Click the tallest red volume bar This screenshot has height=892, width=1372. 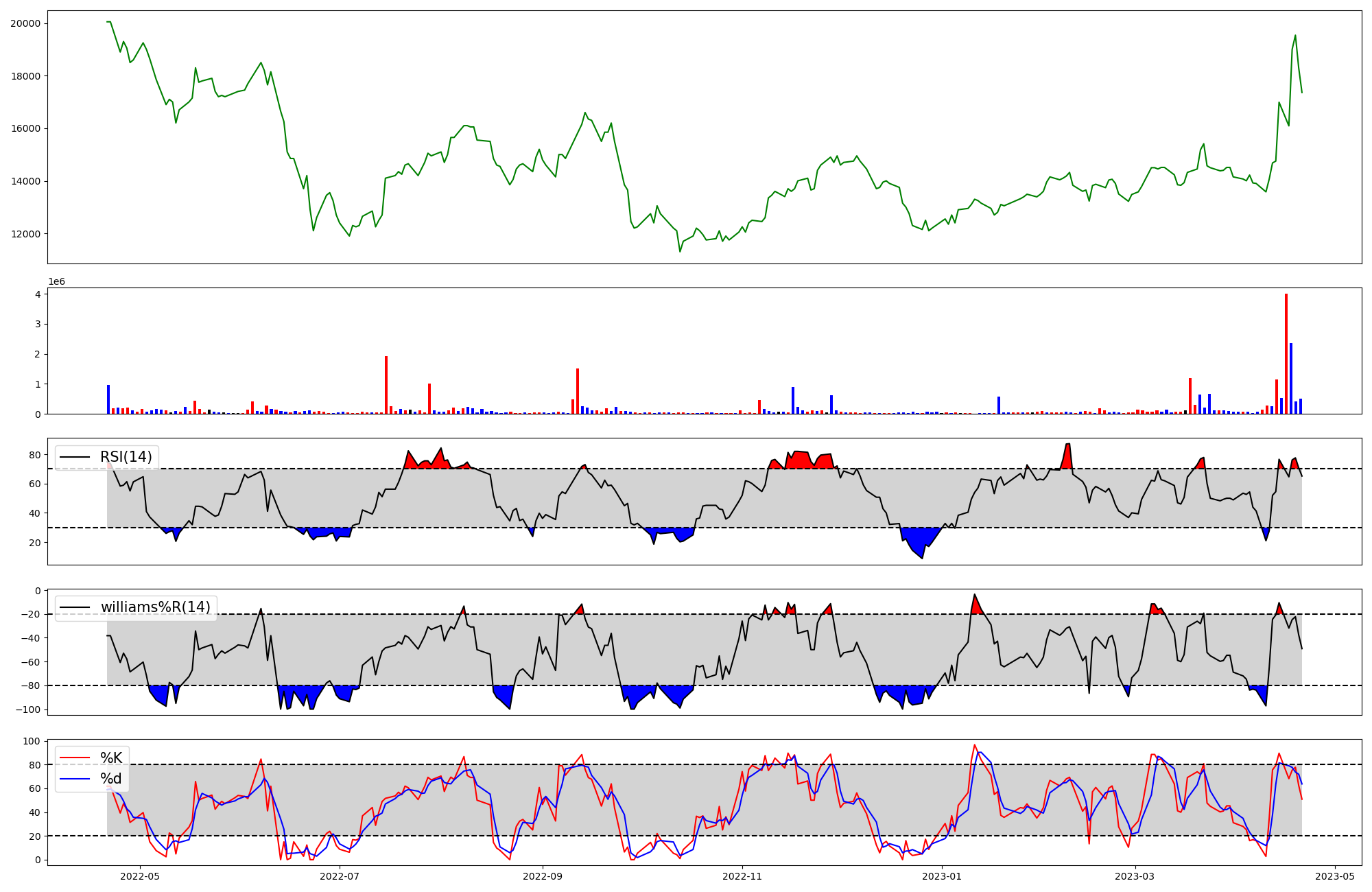[1286, 354]
